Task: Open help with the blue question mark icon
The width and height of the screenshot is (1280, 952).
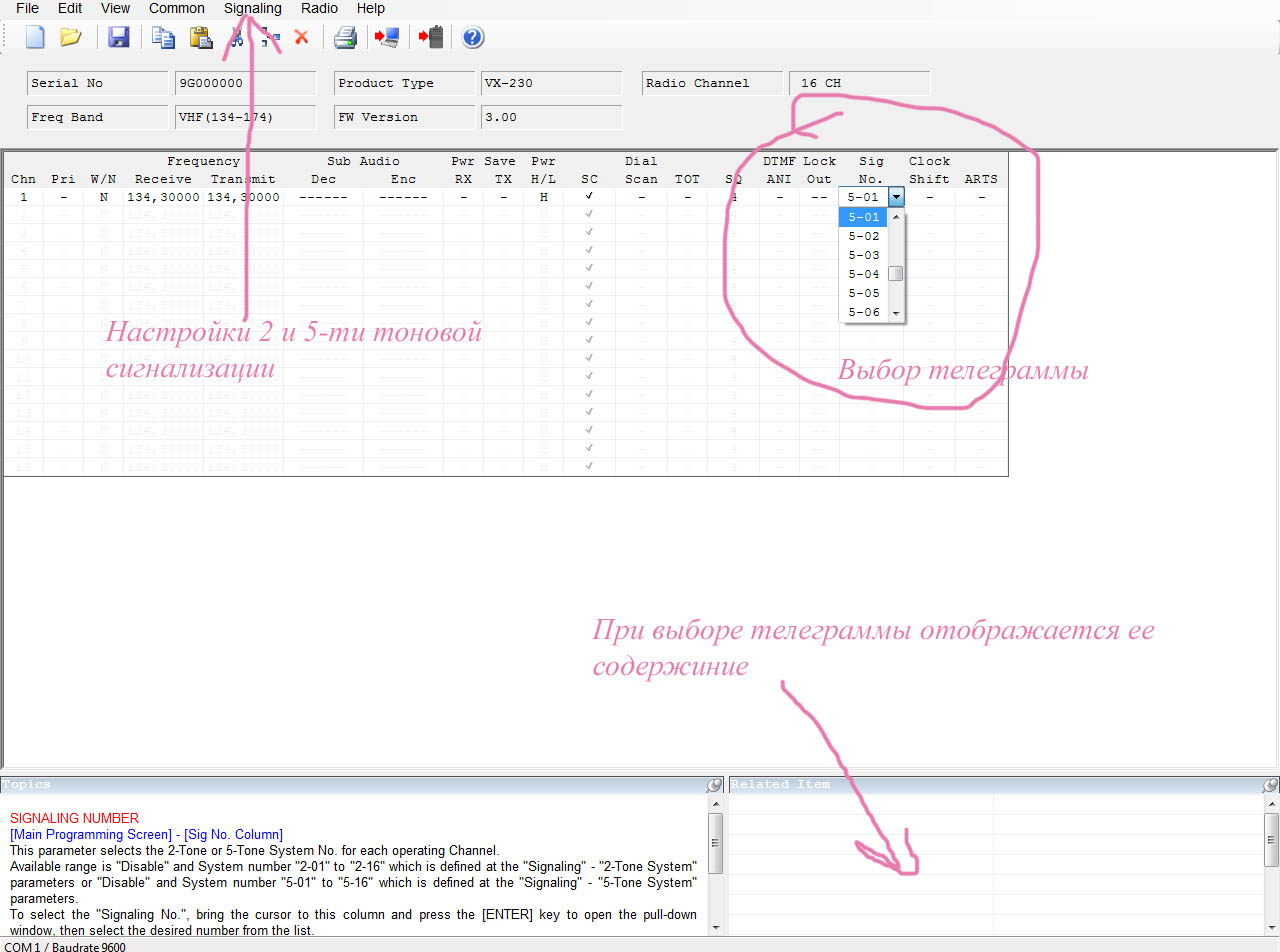Action: pos(473,38)
